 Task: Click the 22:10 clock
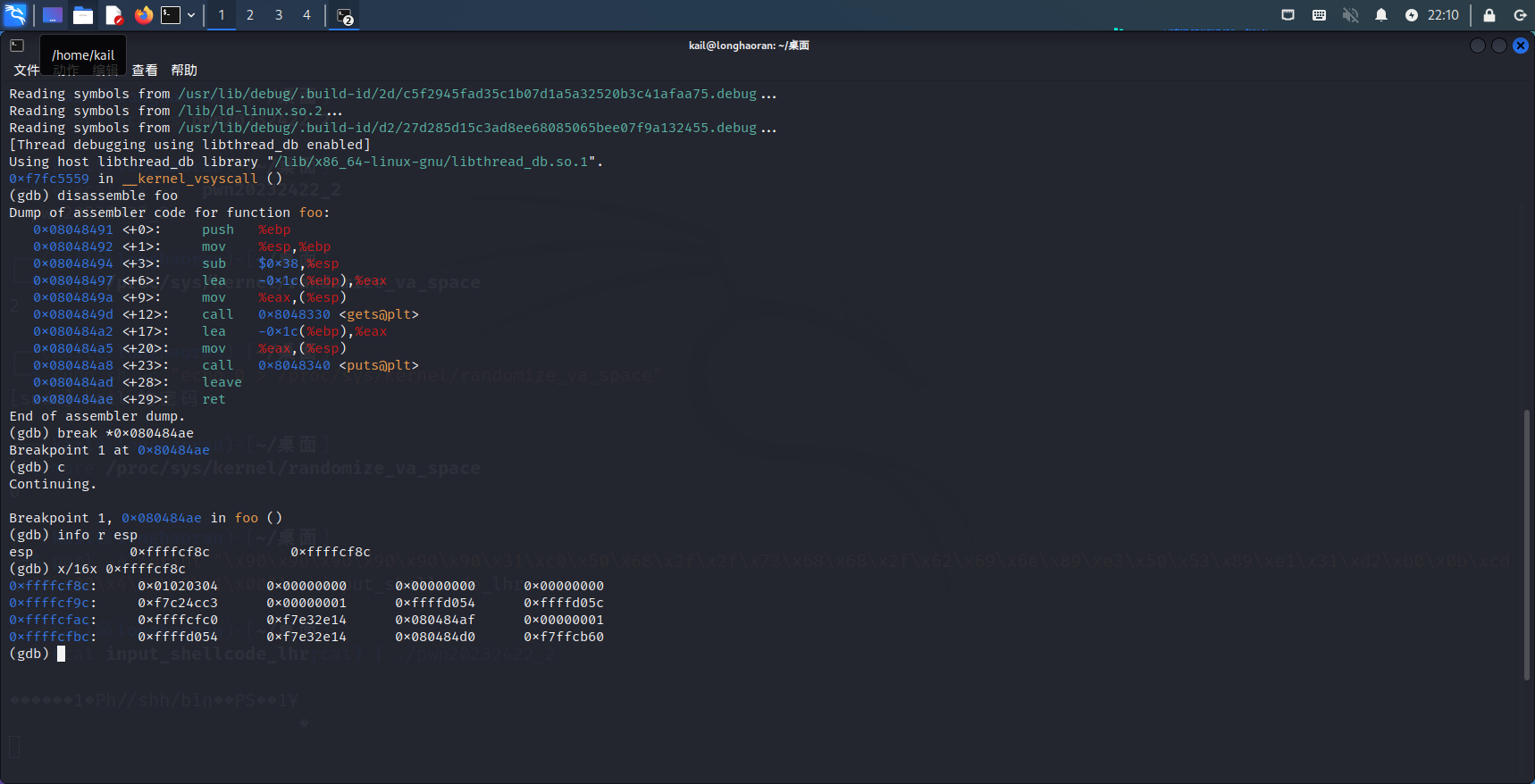(1443, 15)
